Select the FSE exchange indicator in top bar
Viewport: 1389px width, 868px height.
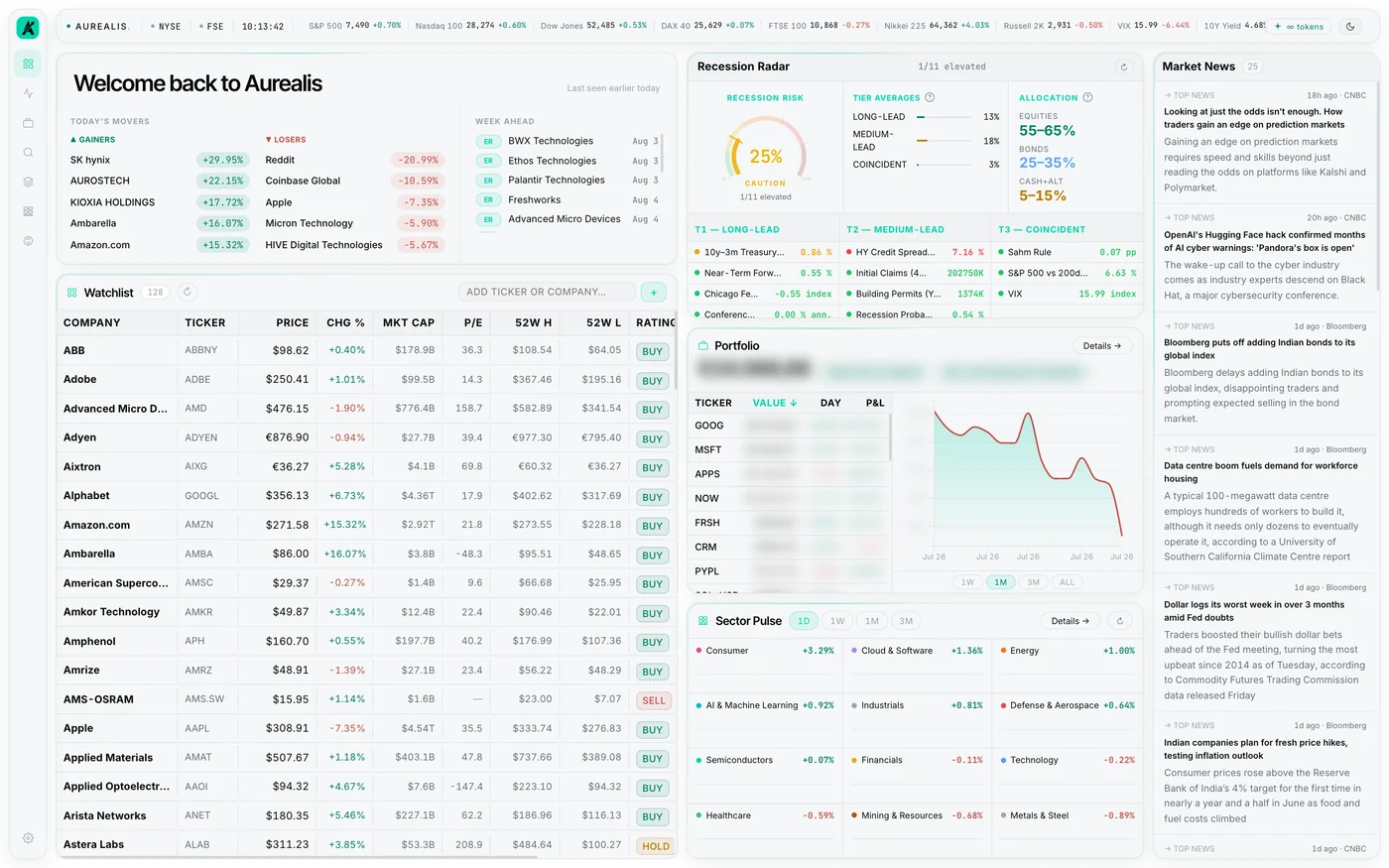(212, 27)
